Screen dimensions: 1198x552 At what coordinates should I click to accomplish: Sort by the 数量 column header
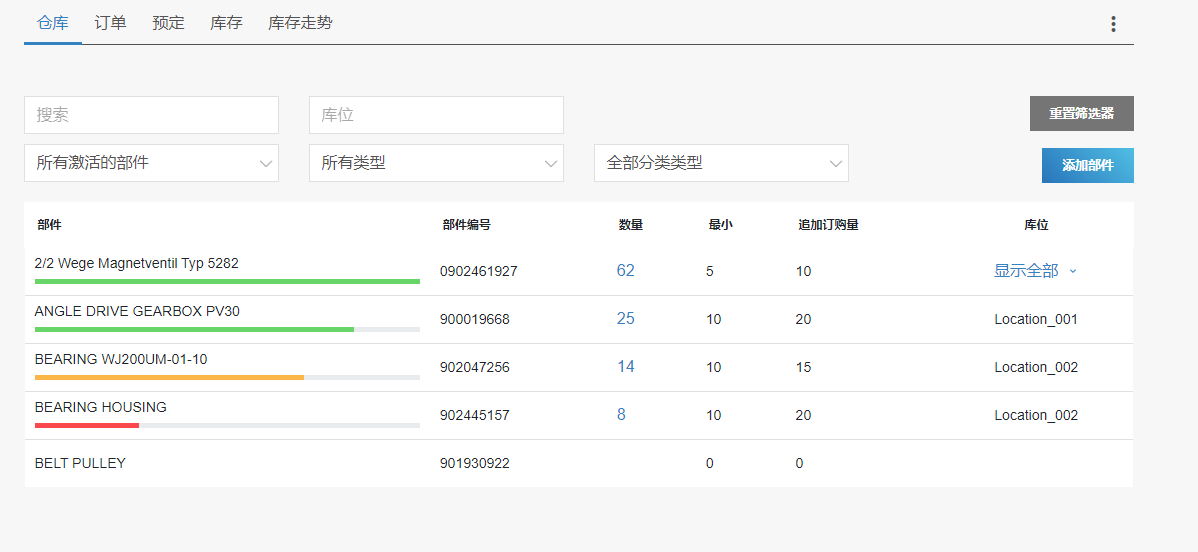tap(630, 225)
